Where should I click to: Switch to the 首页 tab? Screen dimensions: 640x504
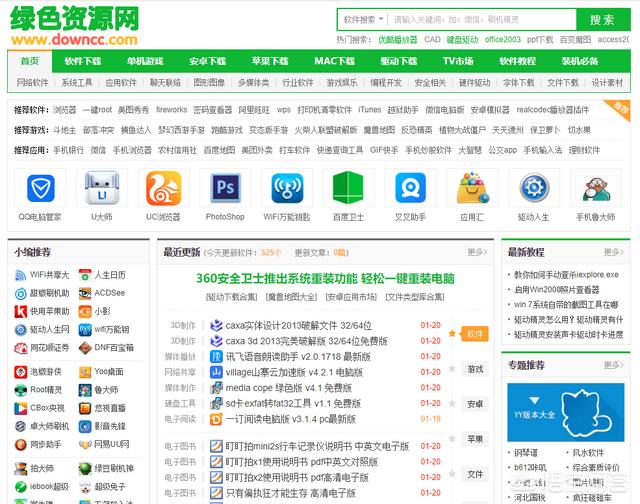coord(30,61)
